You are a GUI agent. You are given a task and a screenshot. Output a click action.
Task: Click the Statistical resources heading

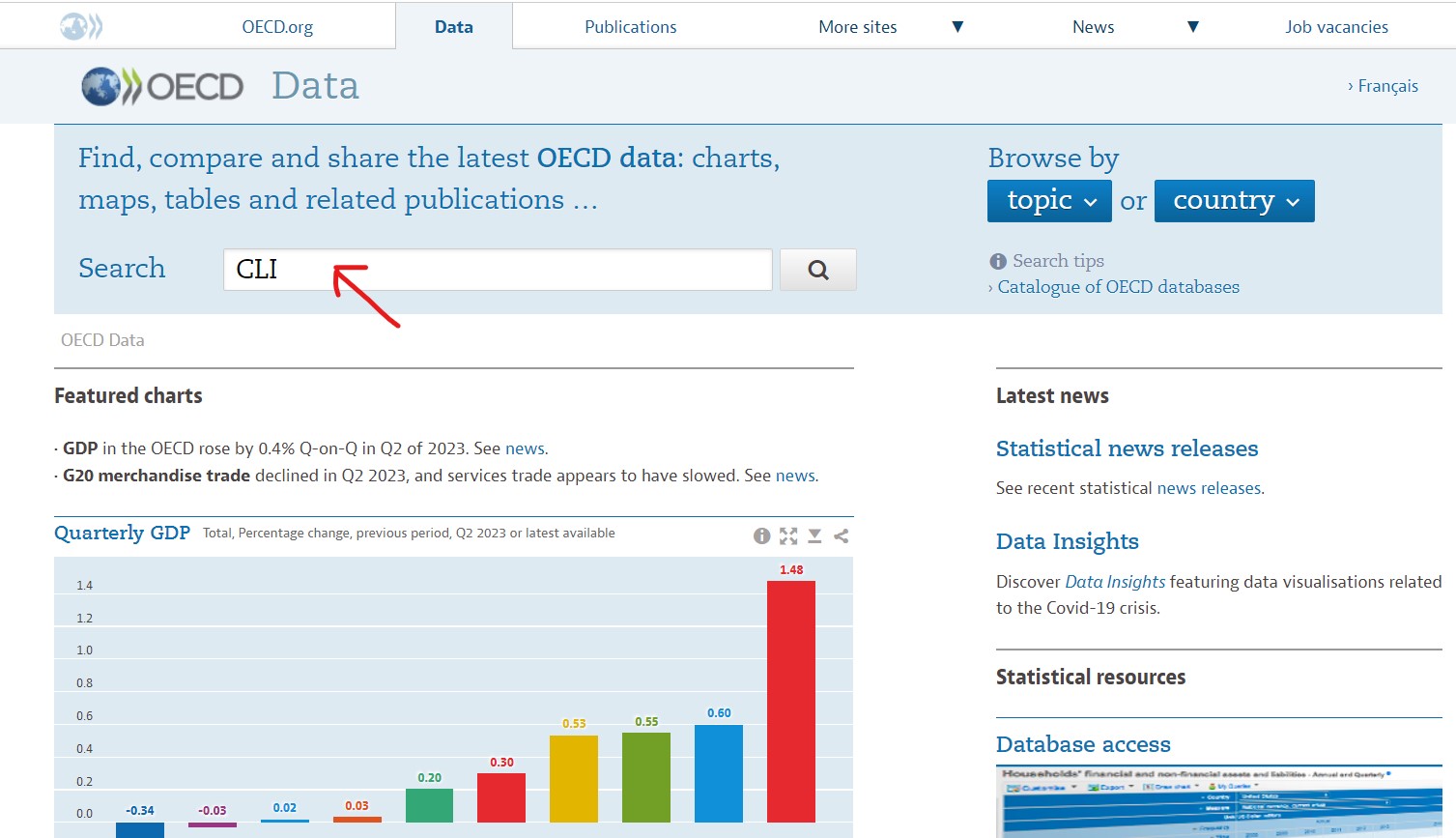tap(1091, 678)
